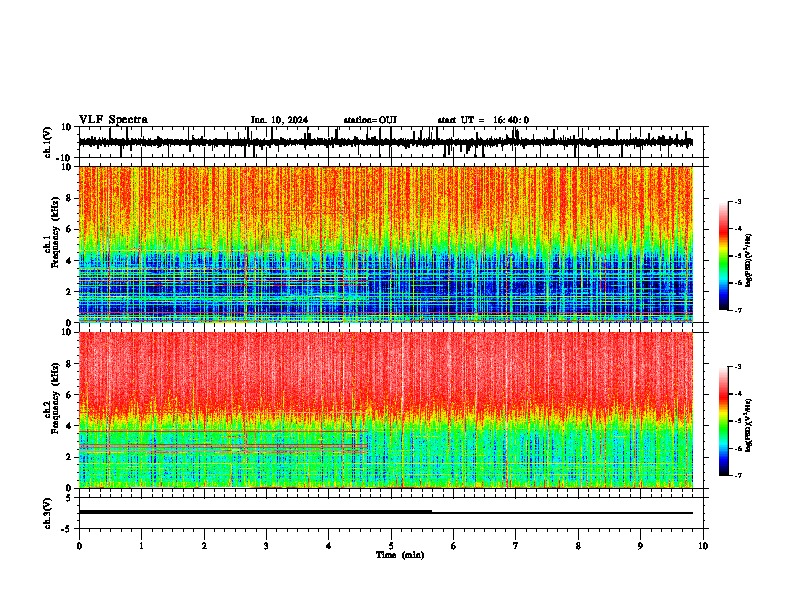Click the ch.2 spectrogram panel

point(386,410)
